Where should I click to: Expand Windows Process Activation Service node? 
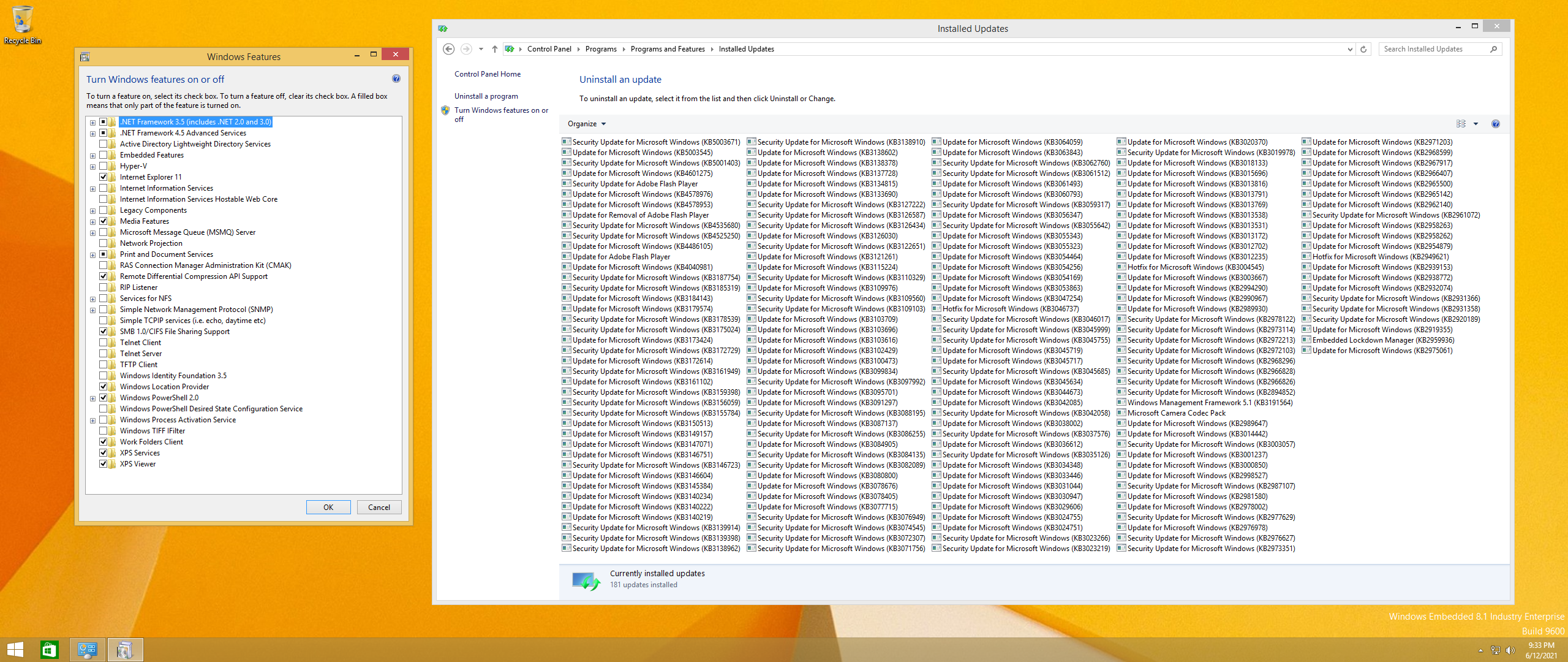pos(93,420)
